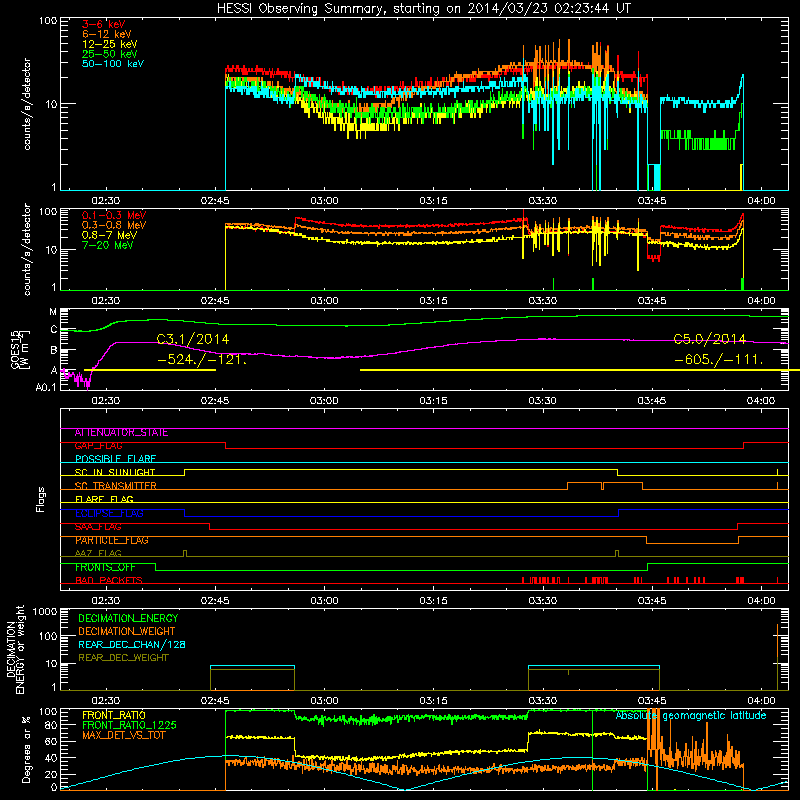Viewport: 800px width, 800px height.
Task: Click the -524./-121. flare position text
Action: [x=202, y=359]
